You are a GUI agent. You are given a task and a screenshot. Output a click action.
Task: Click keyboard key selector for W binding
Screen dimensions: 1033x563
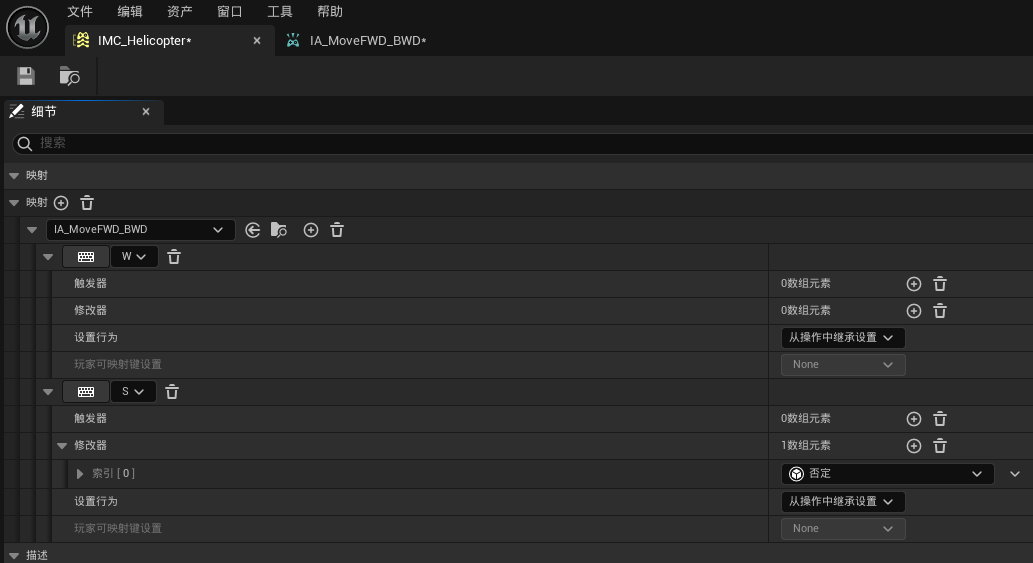(x=86, y=257)
